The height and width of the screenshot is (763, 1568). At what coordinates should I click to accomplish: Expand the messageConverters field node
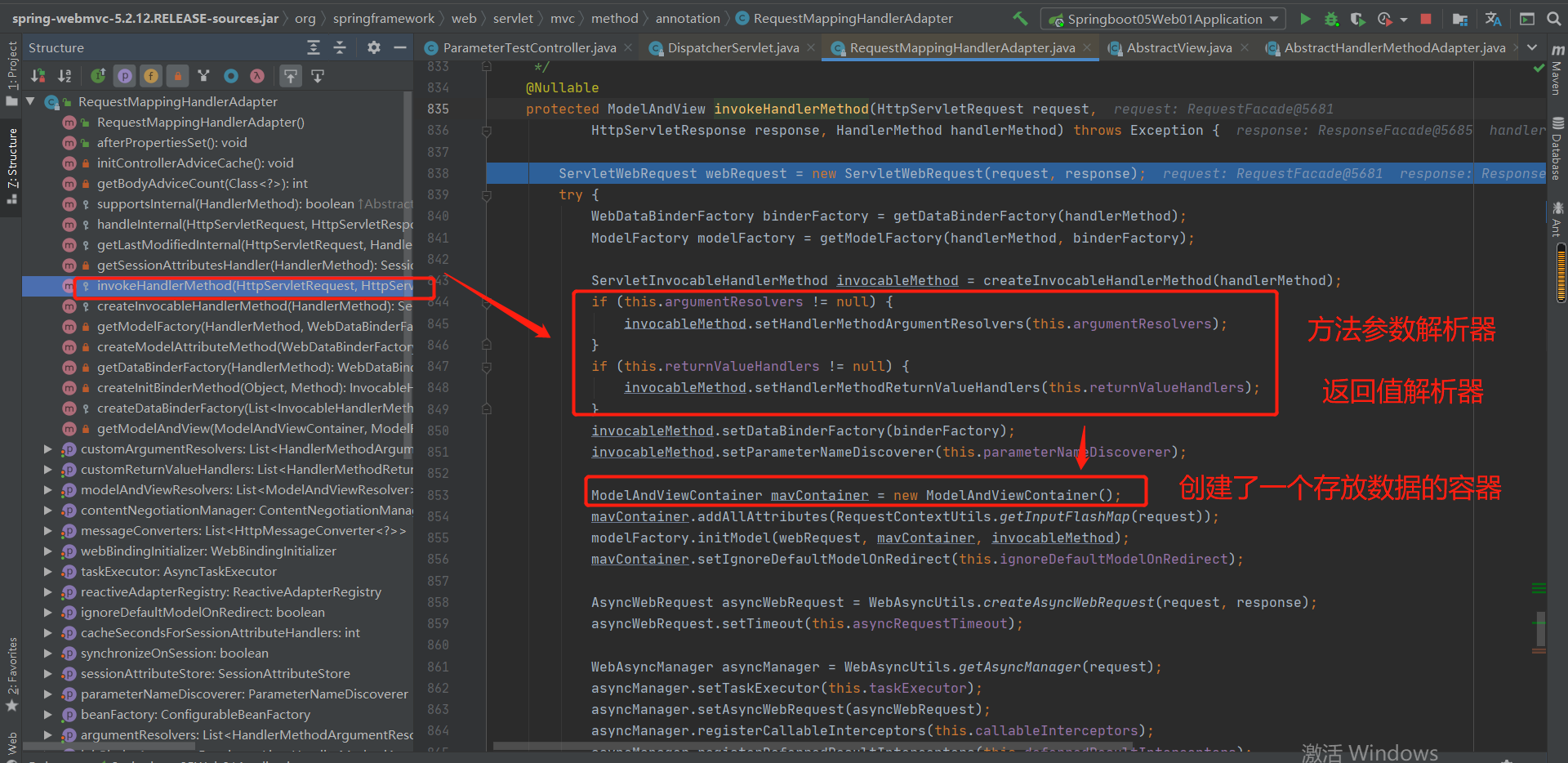click(x=47, y=530)
